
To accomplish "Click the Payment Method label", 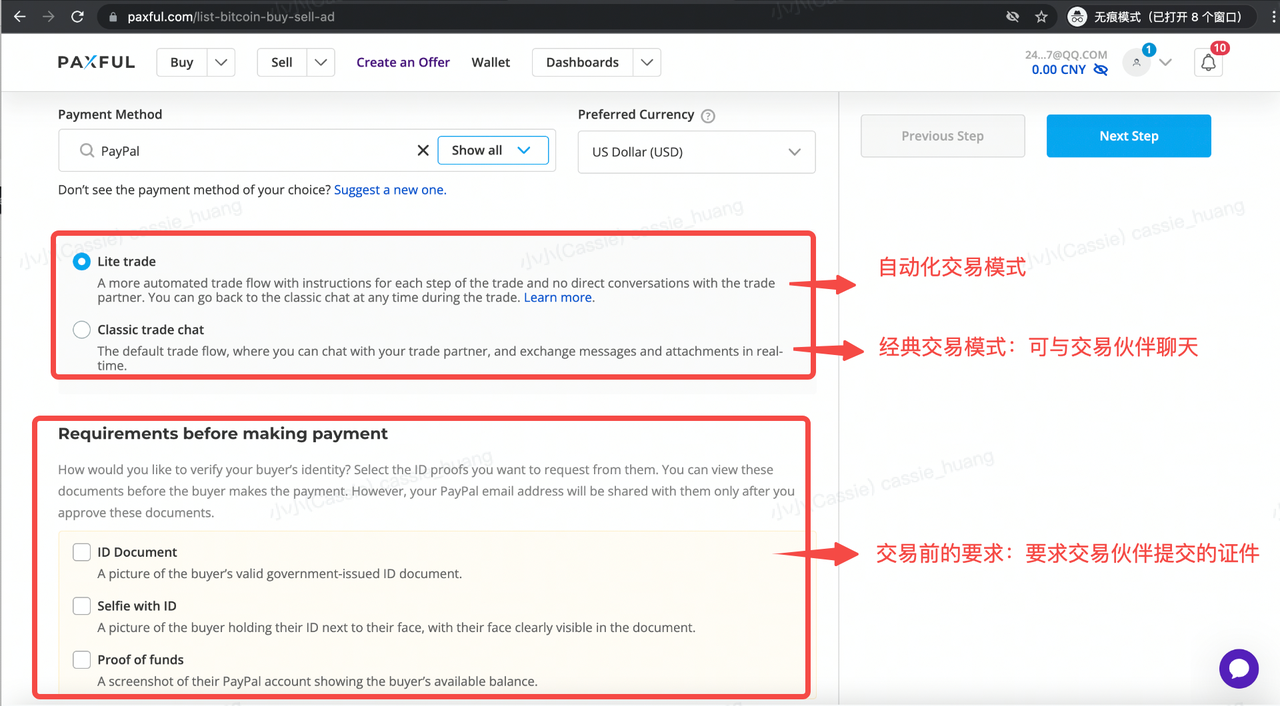I will pos(110,115).
